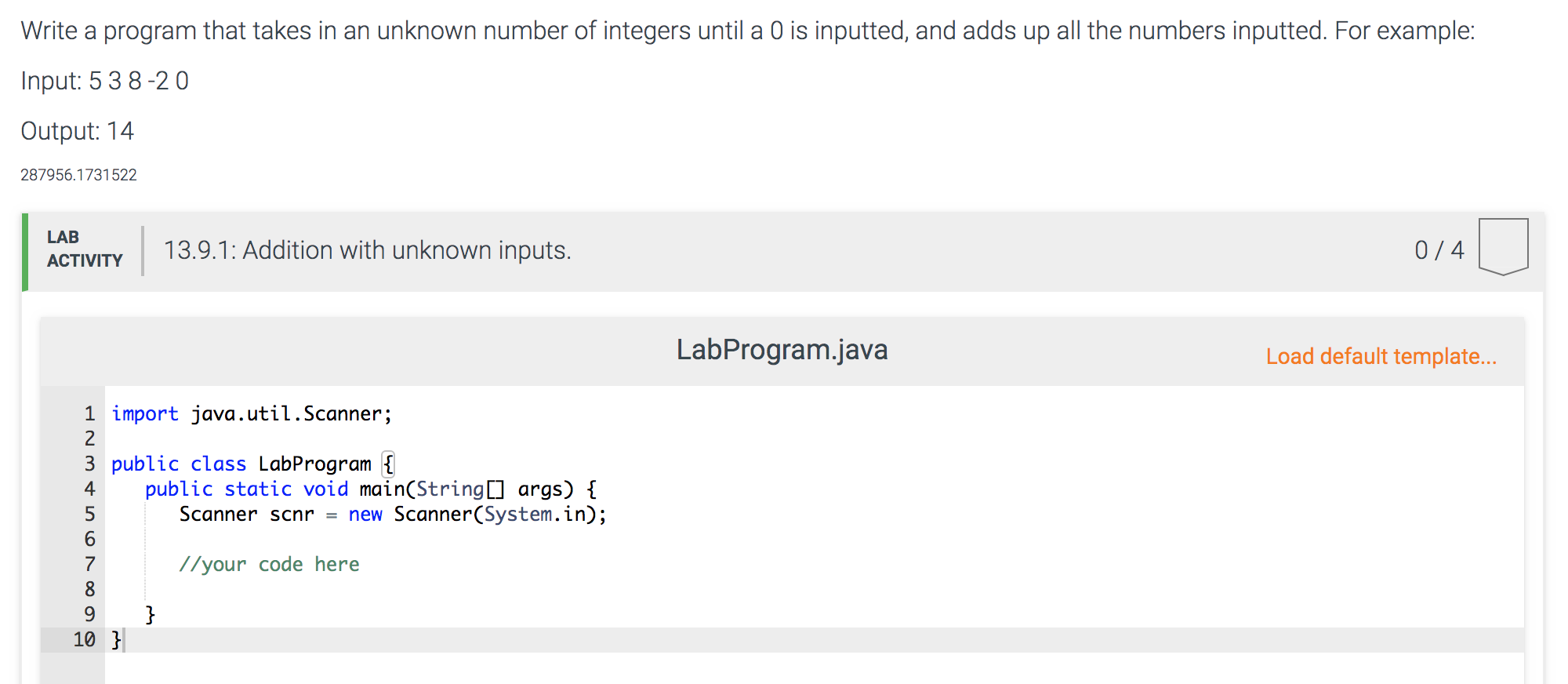The height and width of the screenshot is (684, 1568).
Task: Place cursor on the Scanner scnr line
Action: point(392,515)
